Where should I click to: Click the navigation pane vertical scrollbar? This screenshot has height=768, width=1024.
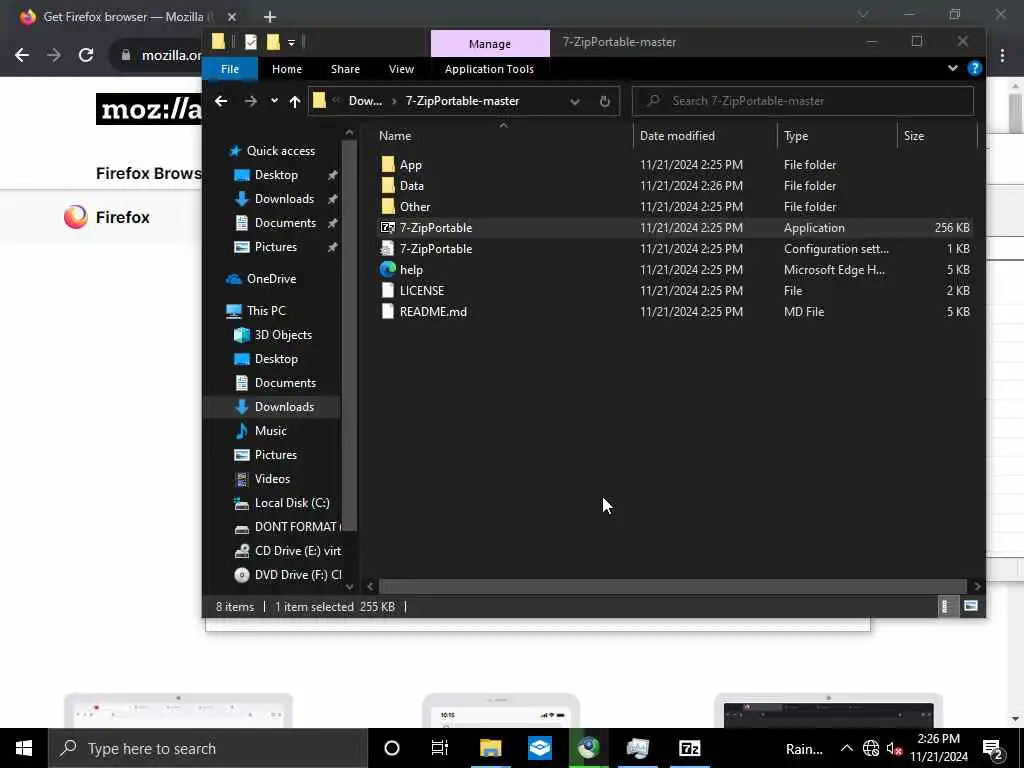click(x=349, y=335)
